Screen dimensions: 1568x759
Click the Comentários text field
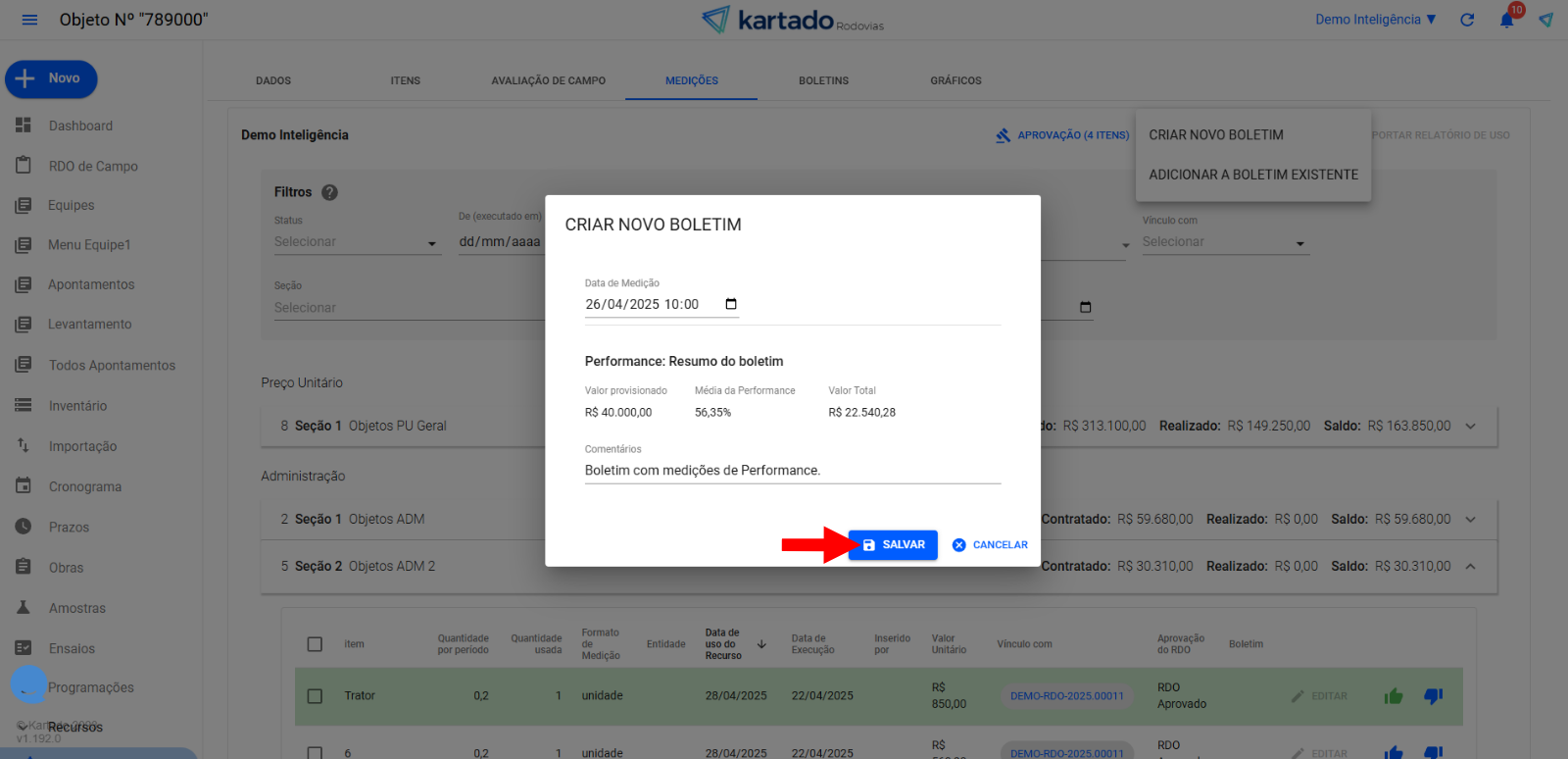(x=792, y=471)
